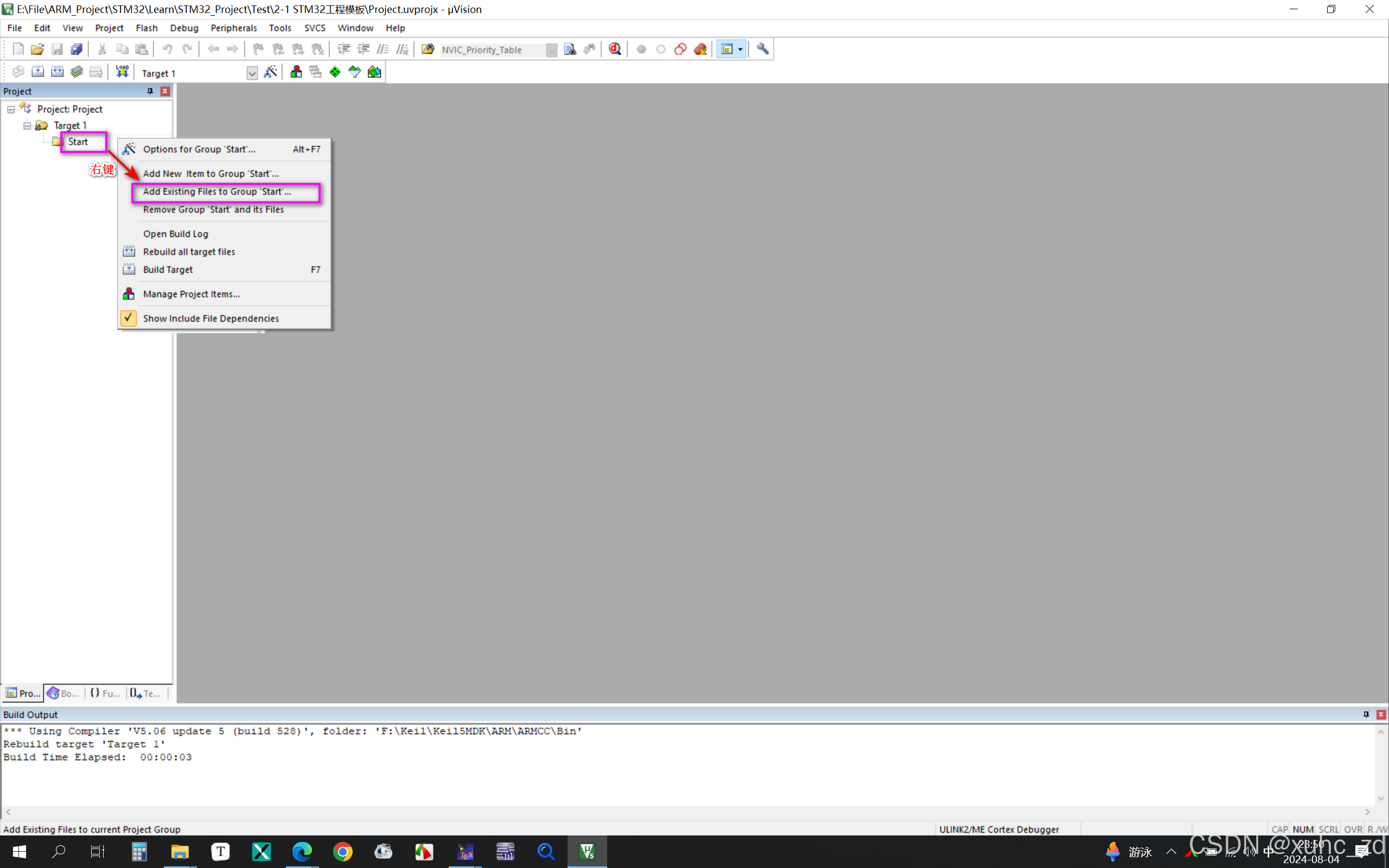Choose Options for Group 'Start'
Image resolution: width=1389 pixels, height=868 pixels.
[225, 149]
